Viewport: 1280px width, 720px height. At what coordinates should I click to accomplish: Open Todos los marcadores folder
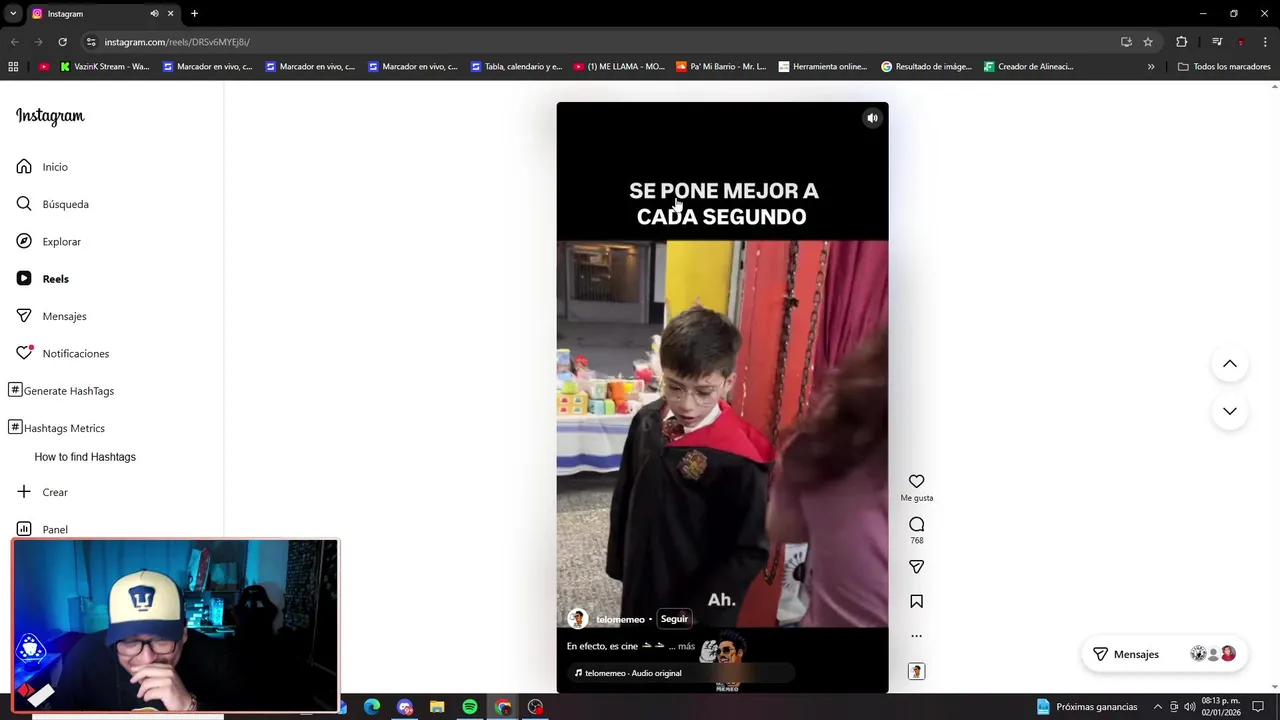pos(1224,67)
